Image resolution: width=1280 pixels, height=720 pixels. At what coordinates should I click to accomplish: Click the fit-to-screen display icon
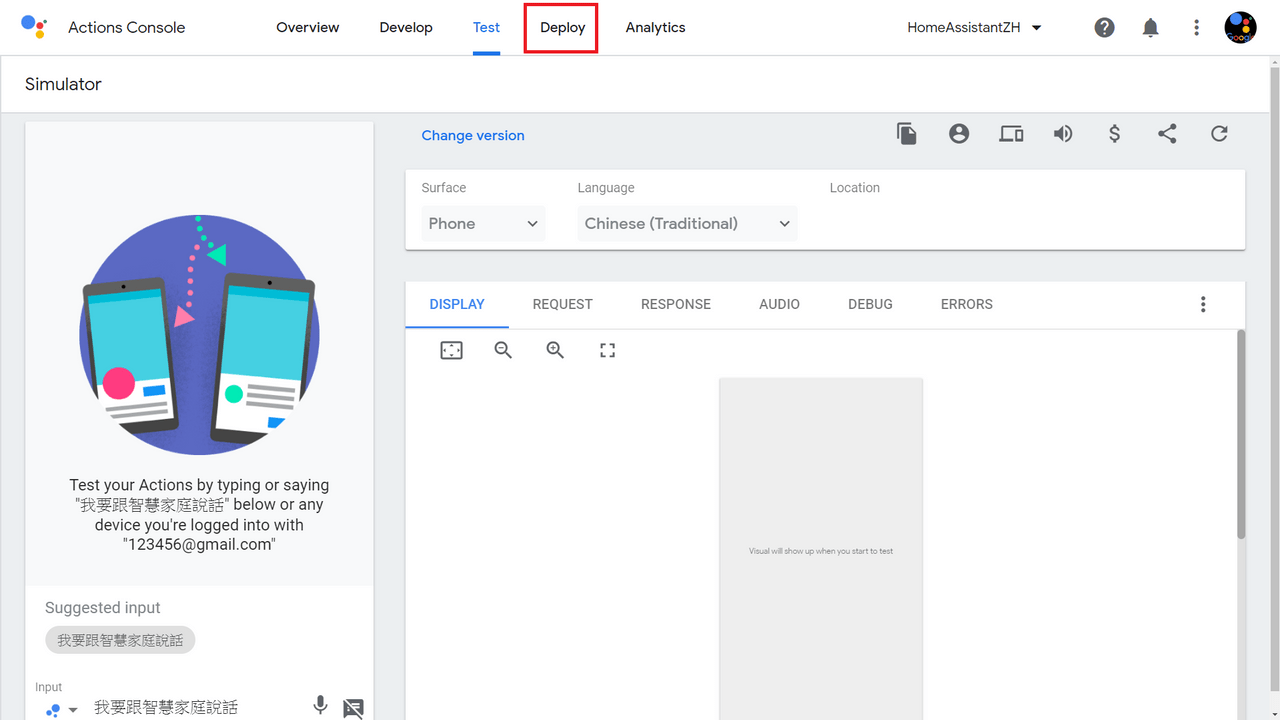coord(452,350)
